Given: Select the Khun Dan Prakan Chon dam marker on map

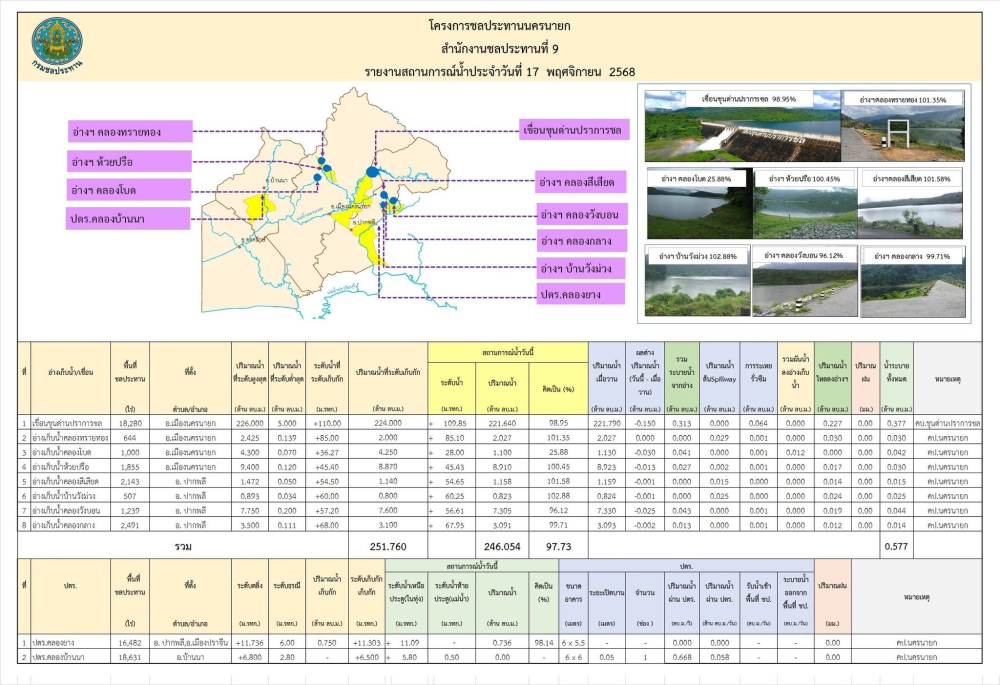Looking at the screenshot, I should pos(373,172).
